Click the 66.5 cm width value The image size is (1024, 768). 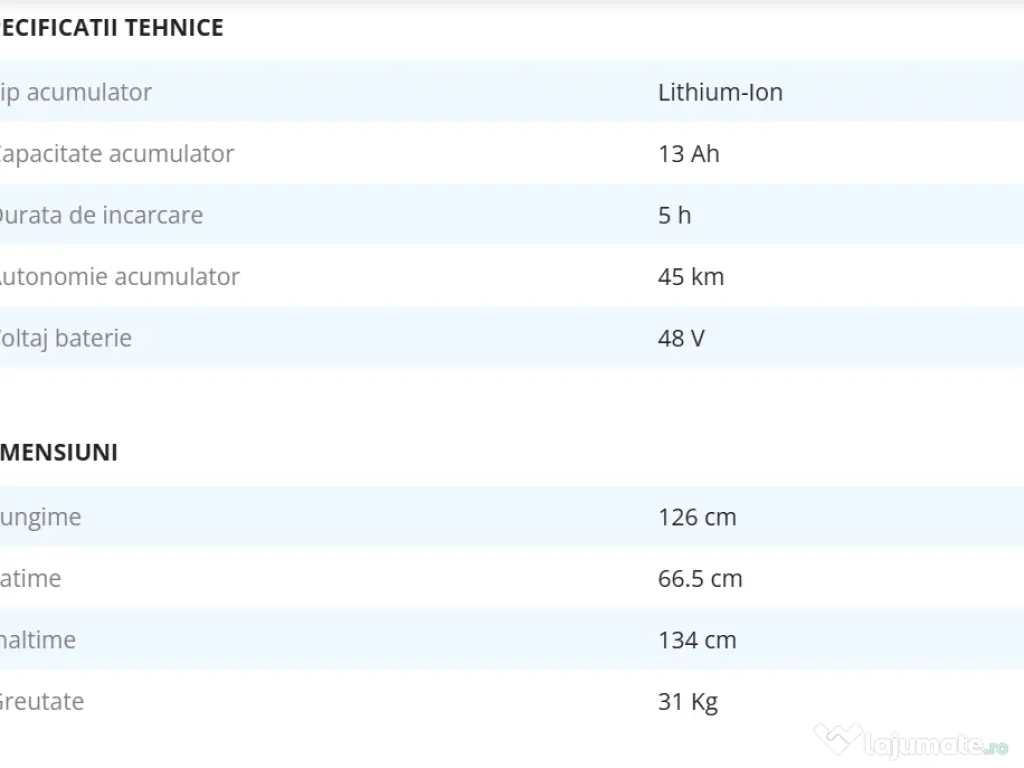click(x=700, y=579)
